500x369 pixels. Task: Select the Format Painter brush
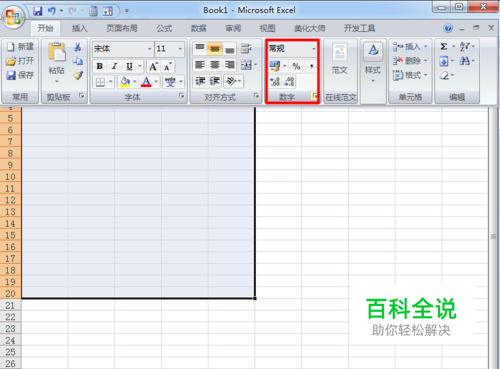click(x=78, y=76)
